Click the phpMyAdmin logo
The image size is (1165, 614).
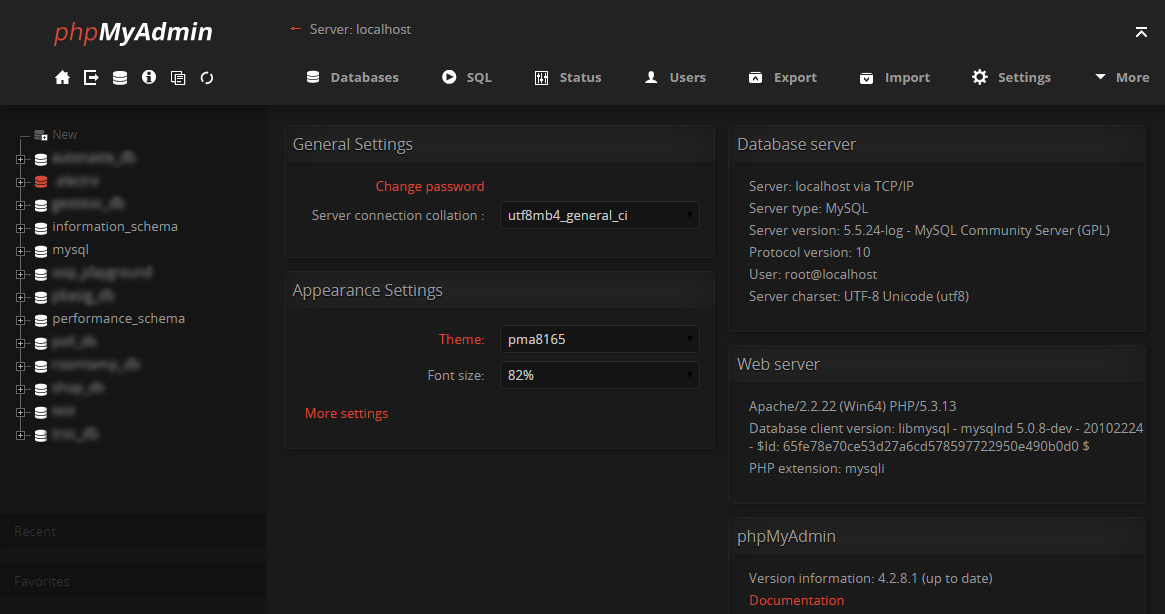point(133,32)
